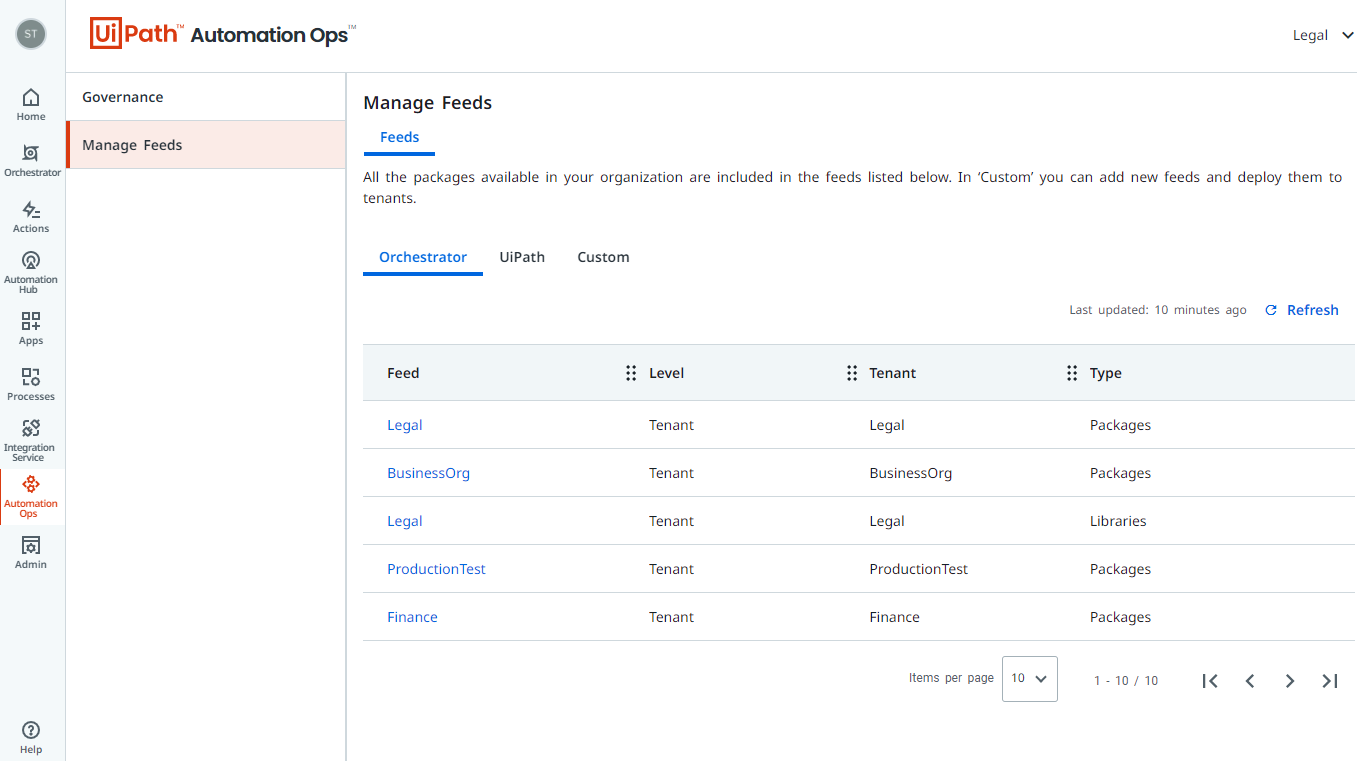Image resolution: width=1357 pixels, height=761 pixels.
Task: Switch to the Custom feeds tab
Action: pyautogui.click(x=603, y=257)
